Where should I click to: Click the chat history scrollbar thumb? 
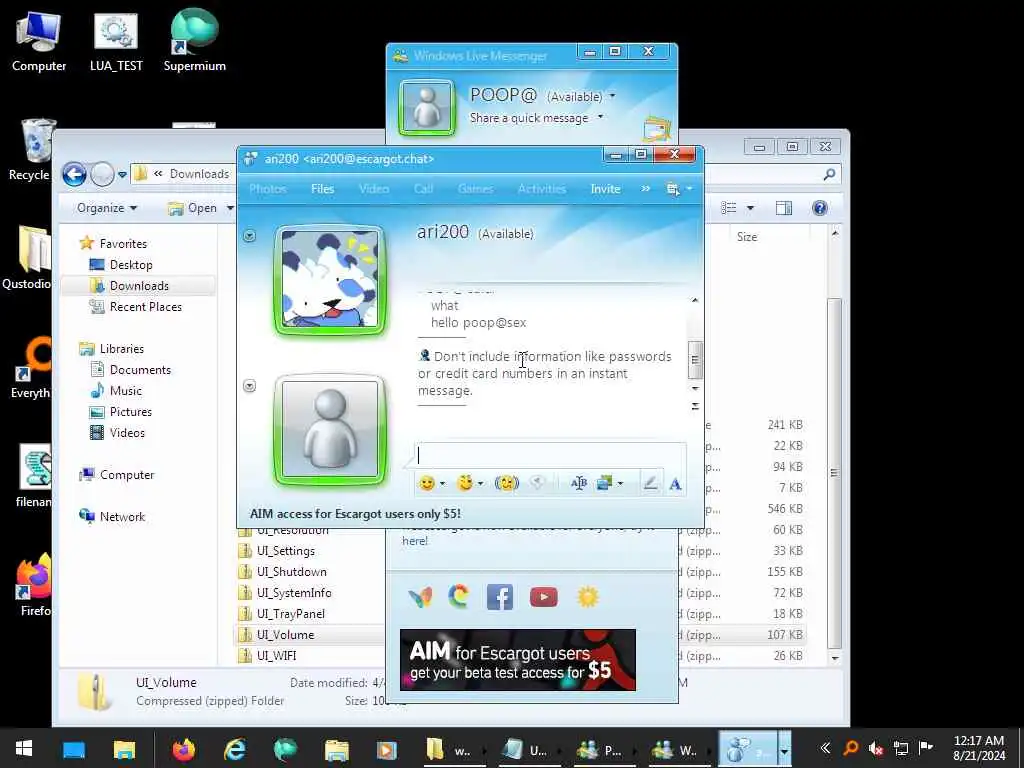tap(695, 360)
